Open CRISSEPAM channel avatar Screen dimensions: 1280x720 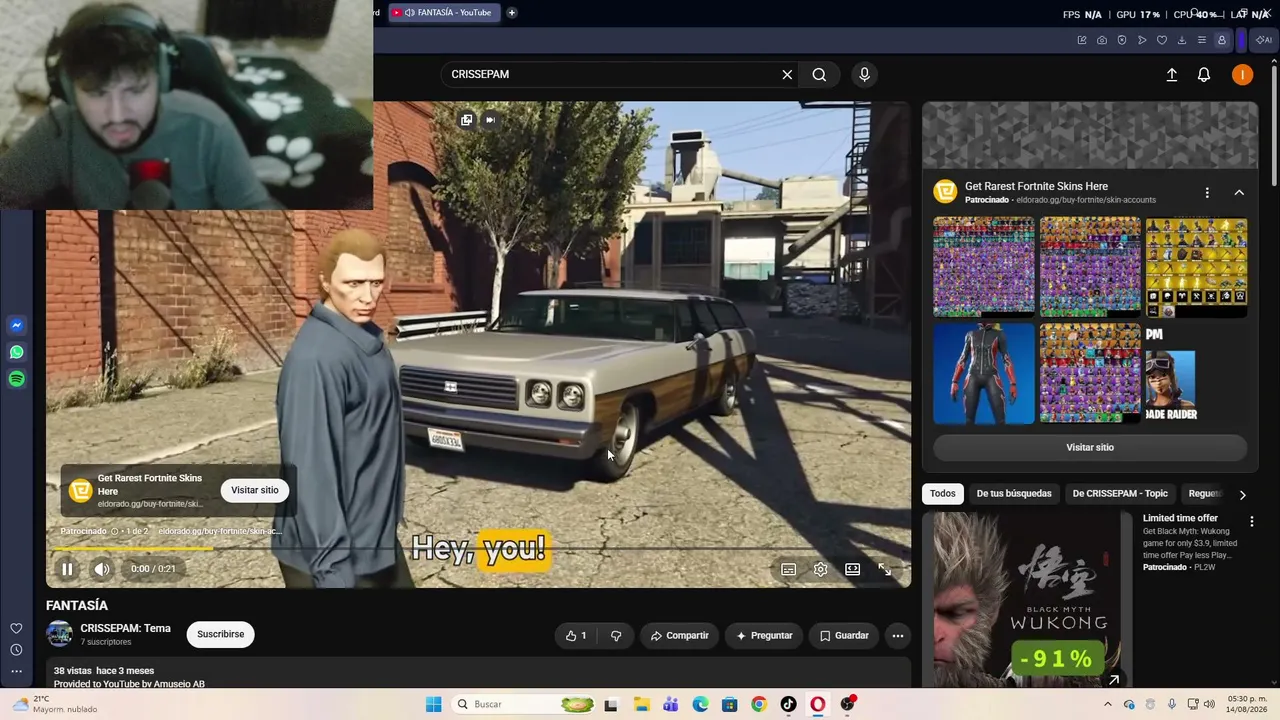[60, 634]
